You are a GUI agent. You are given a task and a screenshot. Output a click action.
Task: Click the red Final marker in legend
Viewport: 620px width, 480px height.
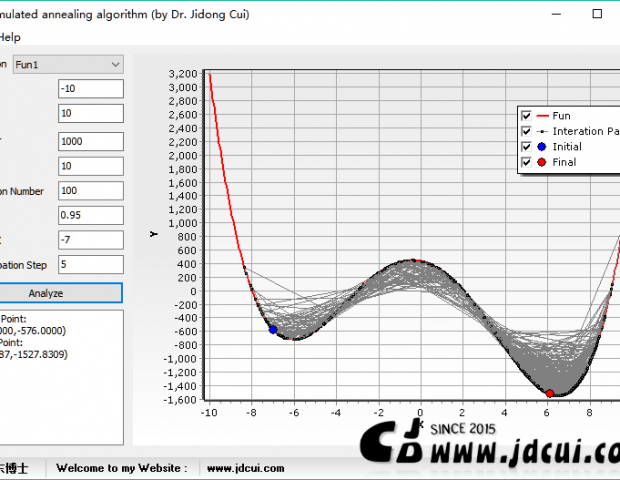[540, 162]
